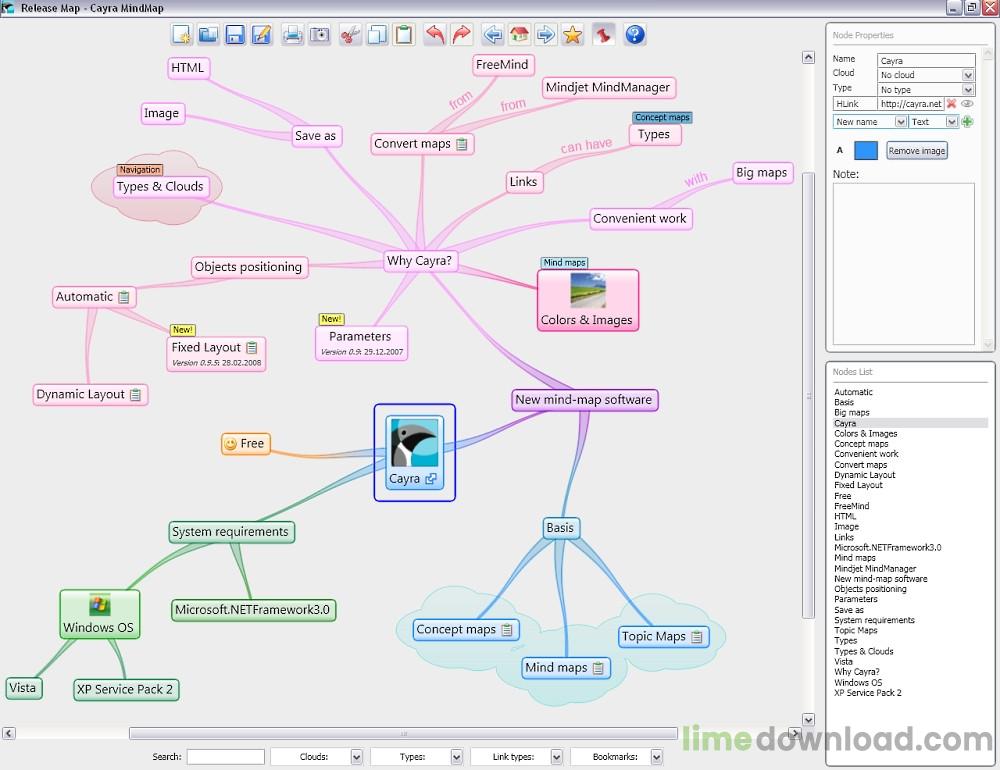Go to Home node via house icon

[x=519, y=35]
